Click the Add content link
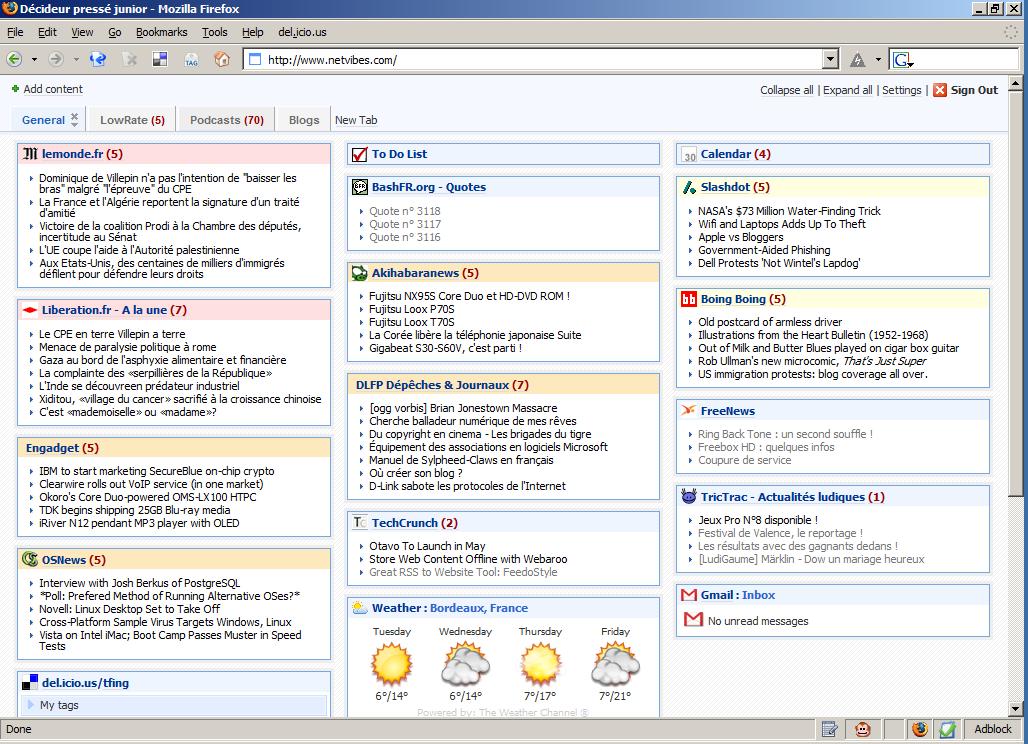Viewport: 1028px width, 744px height. coord(52,89)
